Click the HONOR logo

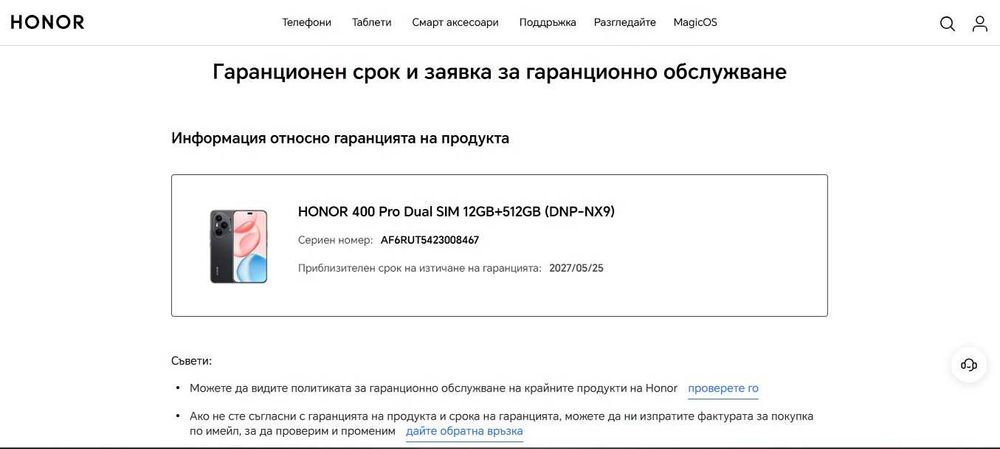[x=47, y=22]
